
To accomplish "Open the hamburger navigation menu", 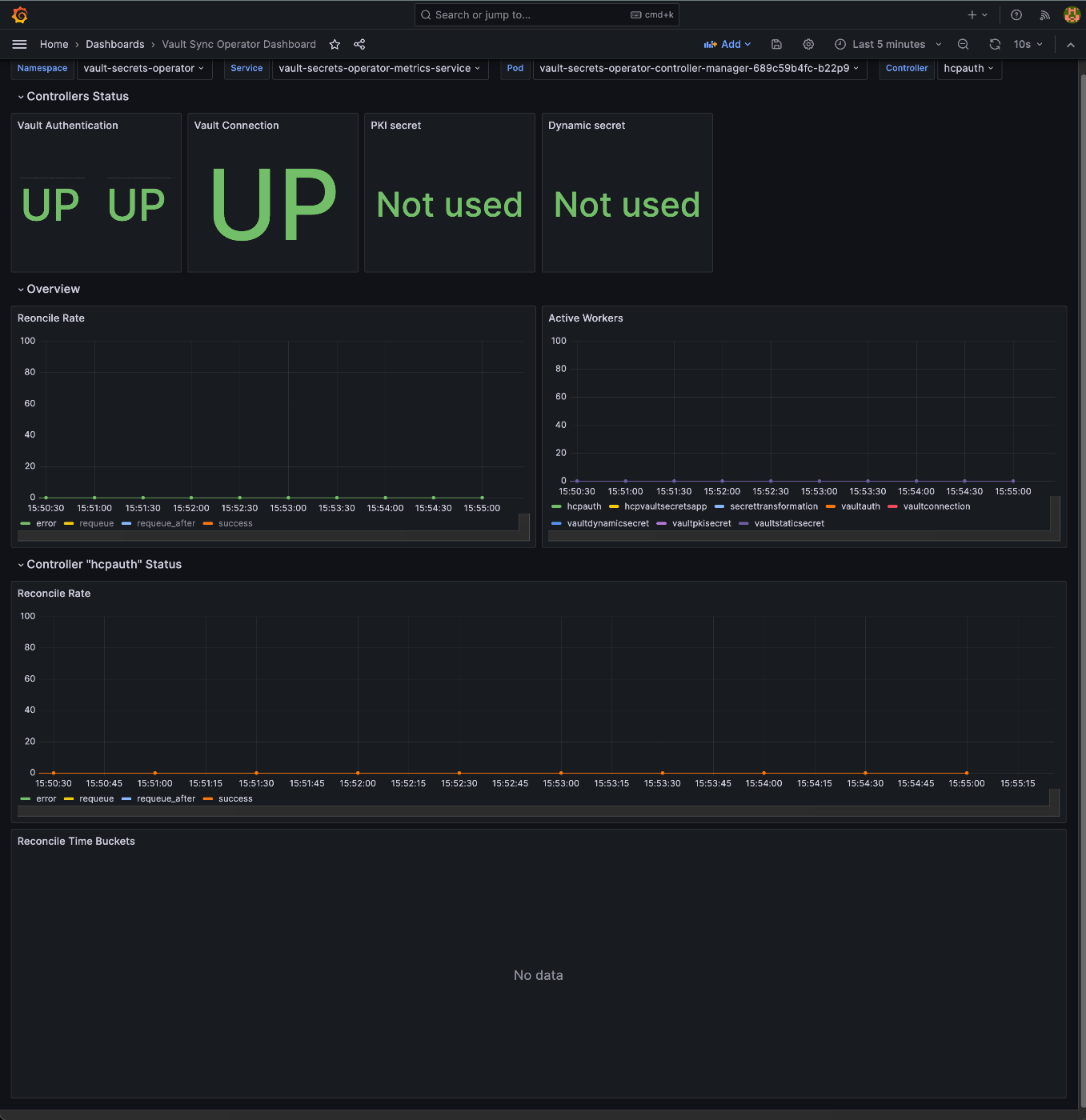I will 20,44.
